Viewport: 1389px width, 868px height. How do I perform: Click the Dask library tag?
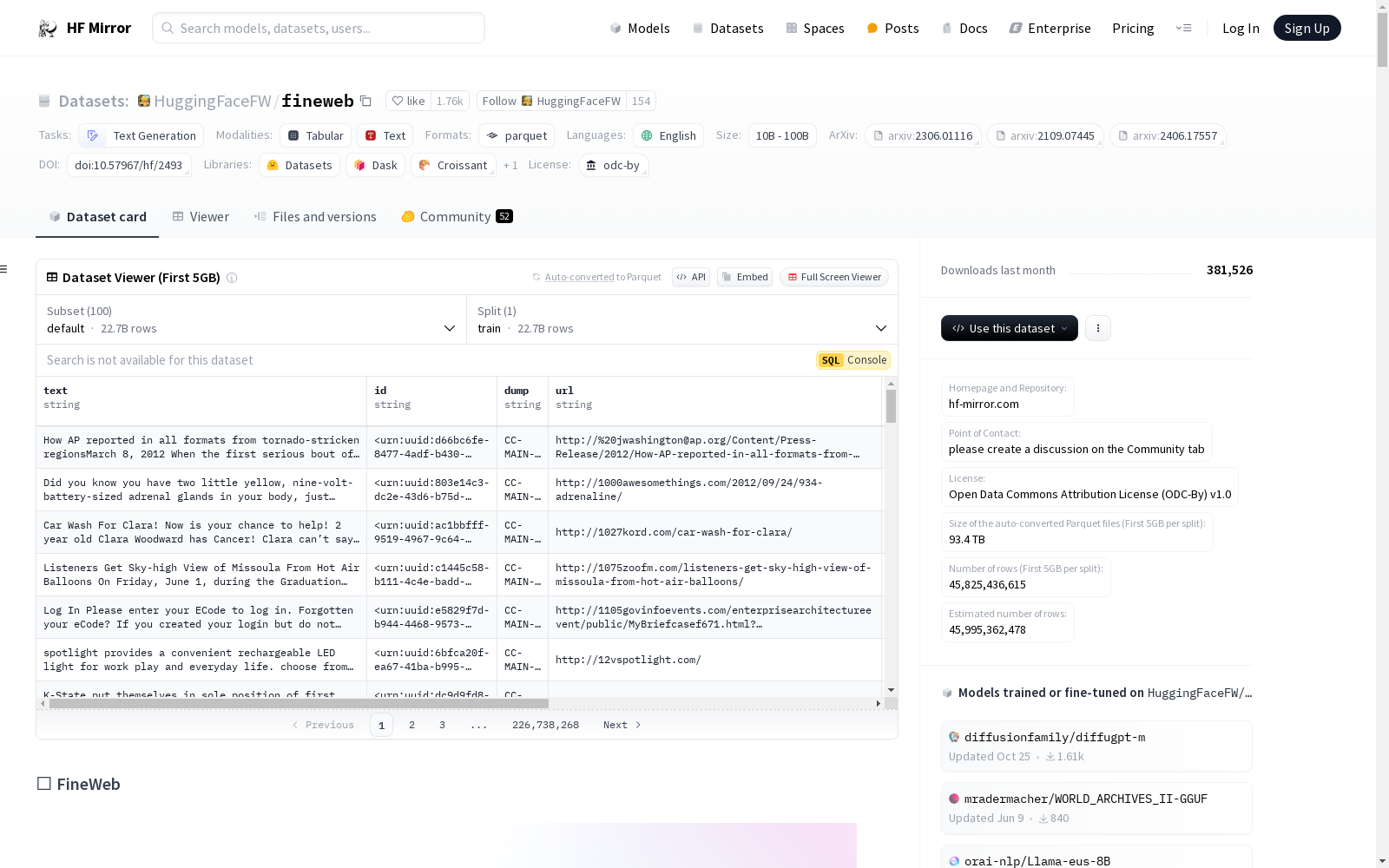coord(376,166)
